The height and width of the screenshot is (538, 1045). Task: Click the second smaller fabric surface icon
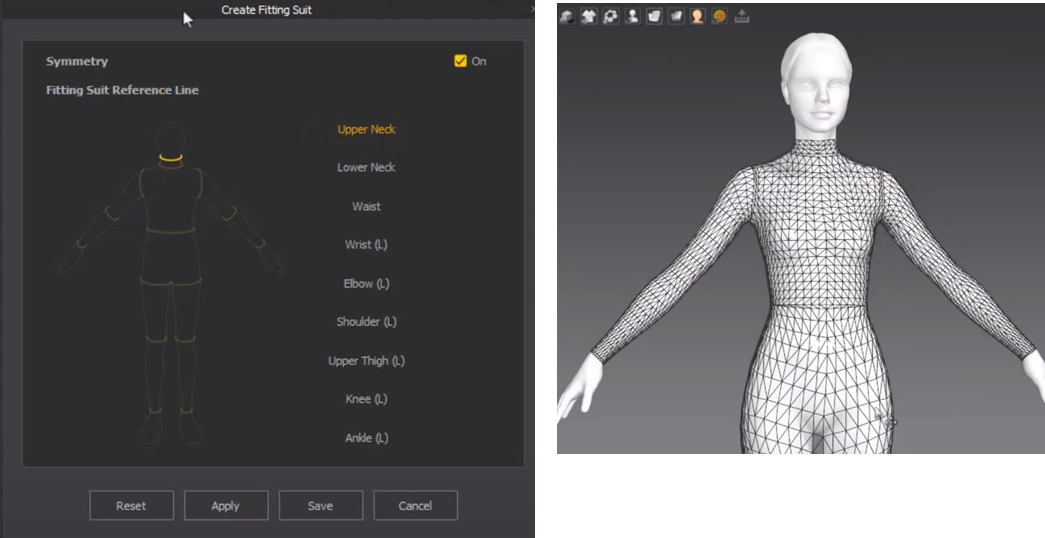676,16
